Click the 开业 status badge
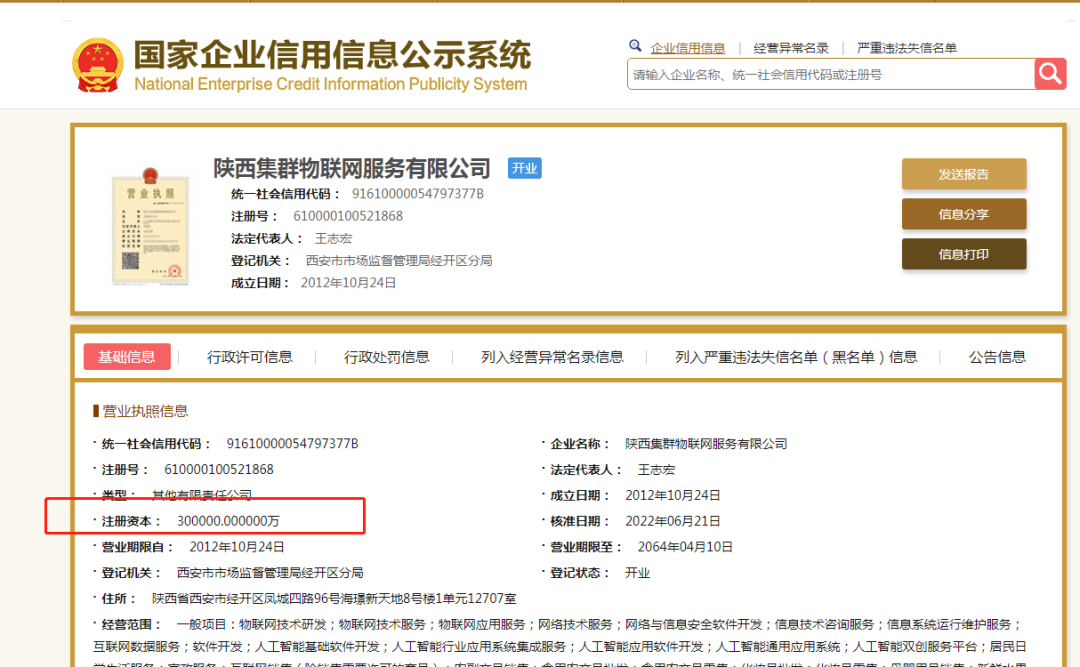The image size is (1080, 667). coord(524,168)
